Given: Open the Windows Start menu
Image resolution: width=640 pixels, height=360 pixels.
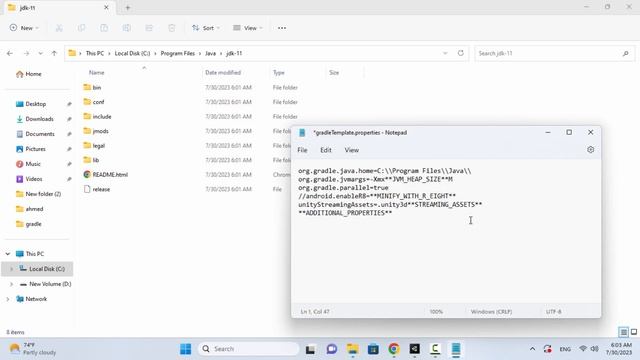Looking at the screenshot, I should [186, 349].
